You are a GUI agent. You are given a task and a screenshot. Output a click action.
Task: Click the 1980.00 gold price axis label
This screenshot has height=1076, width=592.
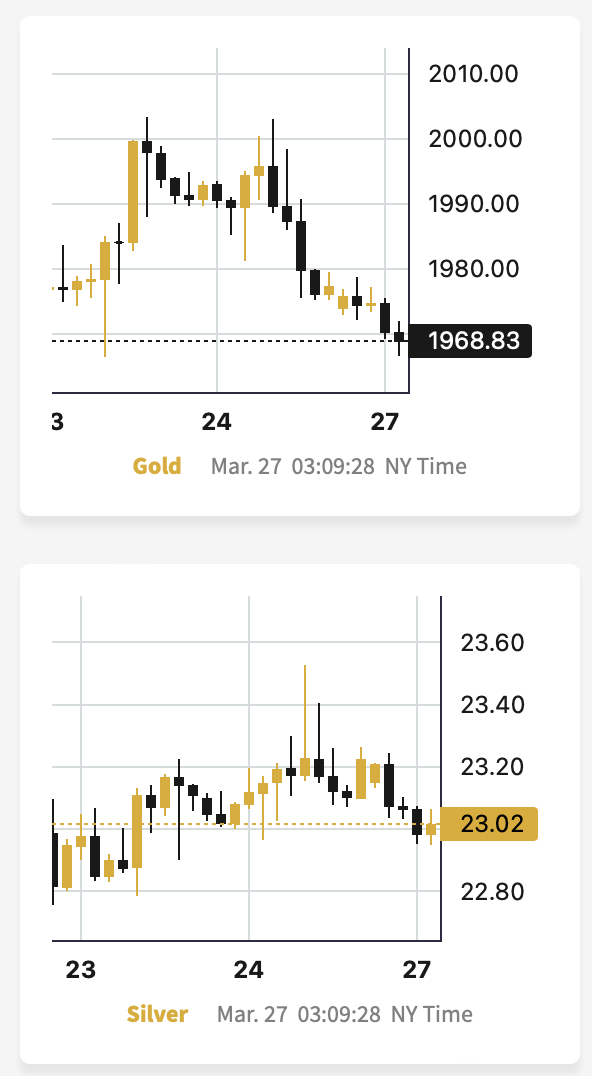[x=473, y=268]
